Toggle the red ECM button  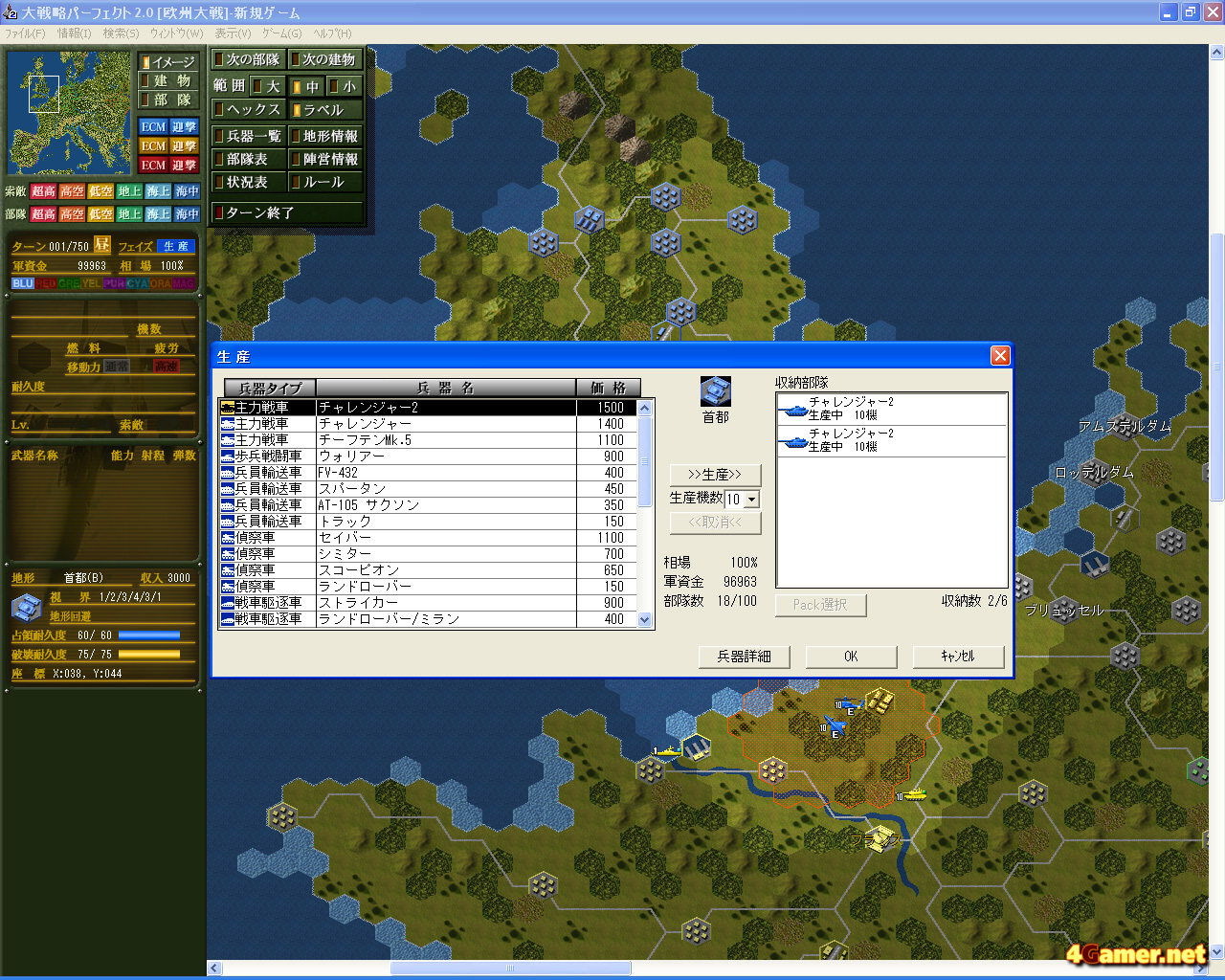coord(153,165)
